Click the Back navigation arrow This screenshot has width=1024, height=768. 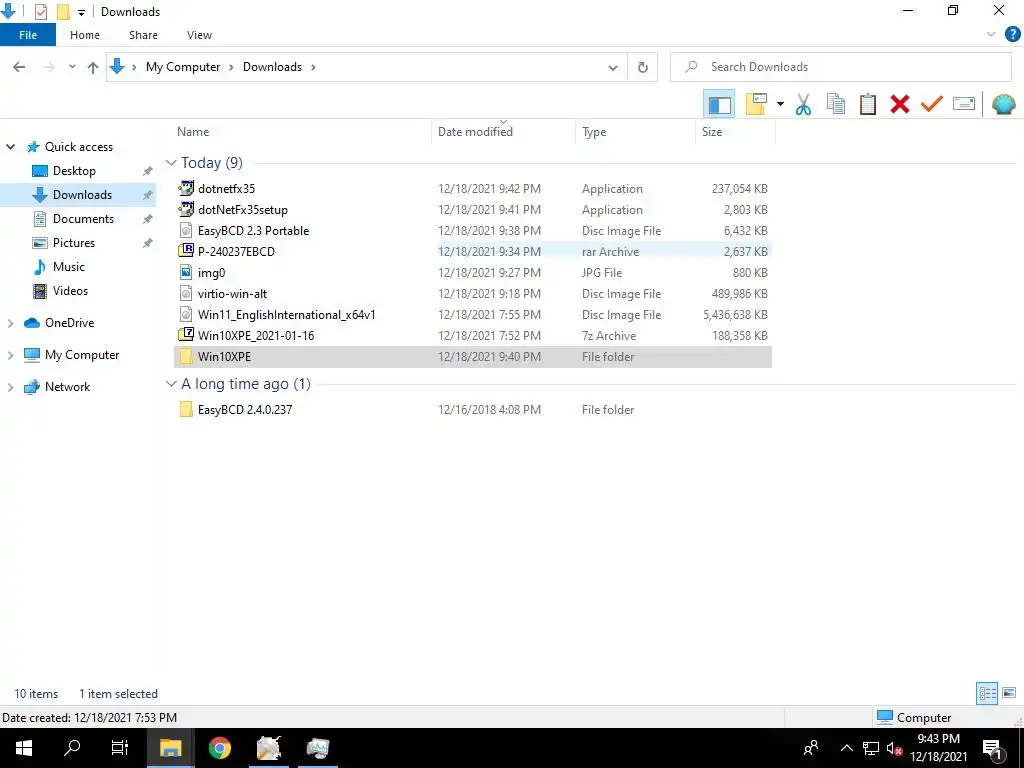19,67
